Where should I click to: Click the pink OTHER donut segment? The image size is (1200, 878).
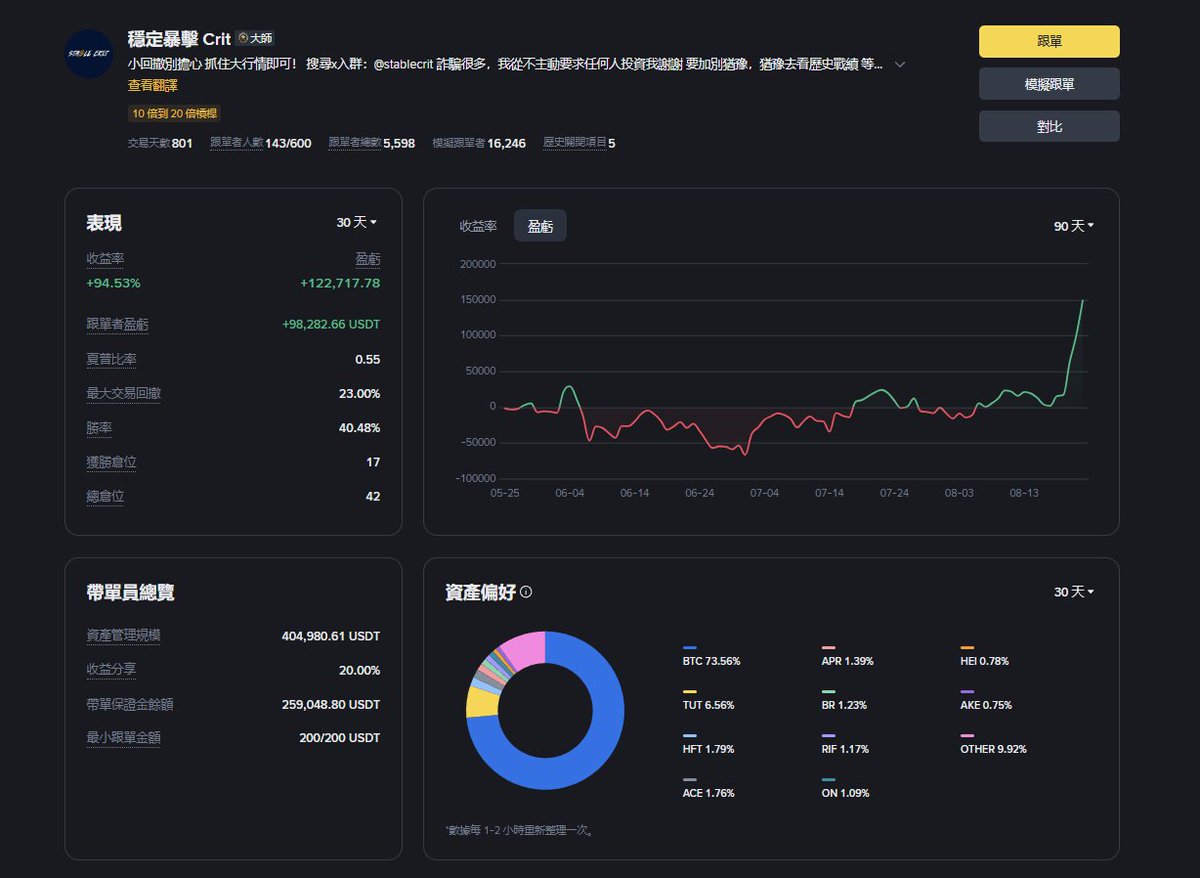525,649
